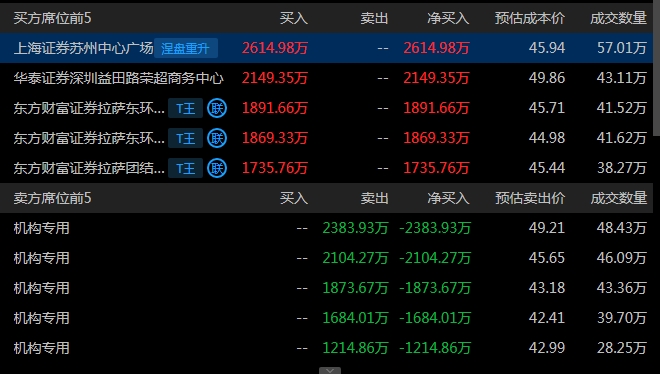Viewport: 660px width, 374px height.
Task: Click the volume value 39.70万
Action: pos(622,318)
